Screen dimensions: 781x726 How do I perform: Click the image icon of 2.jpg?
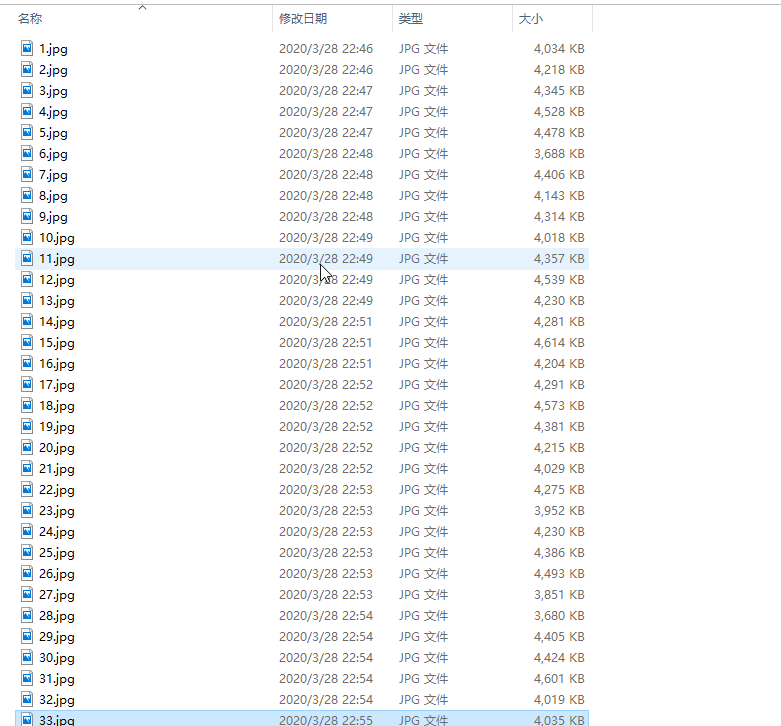pos(27,69)
